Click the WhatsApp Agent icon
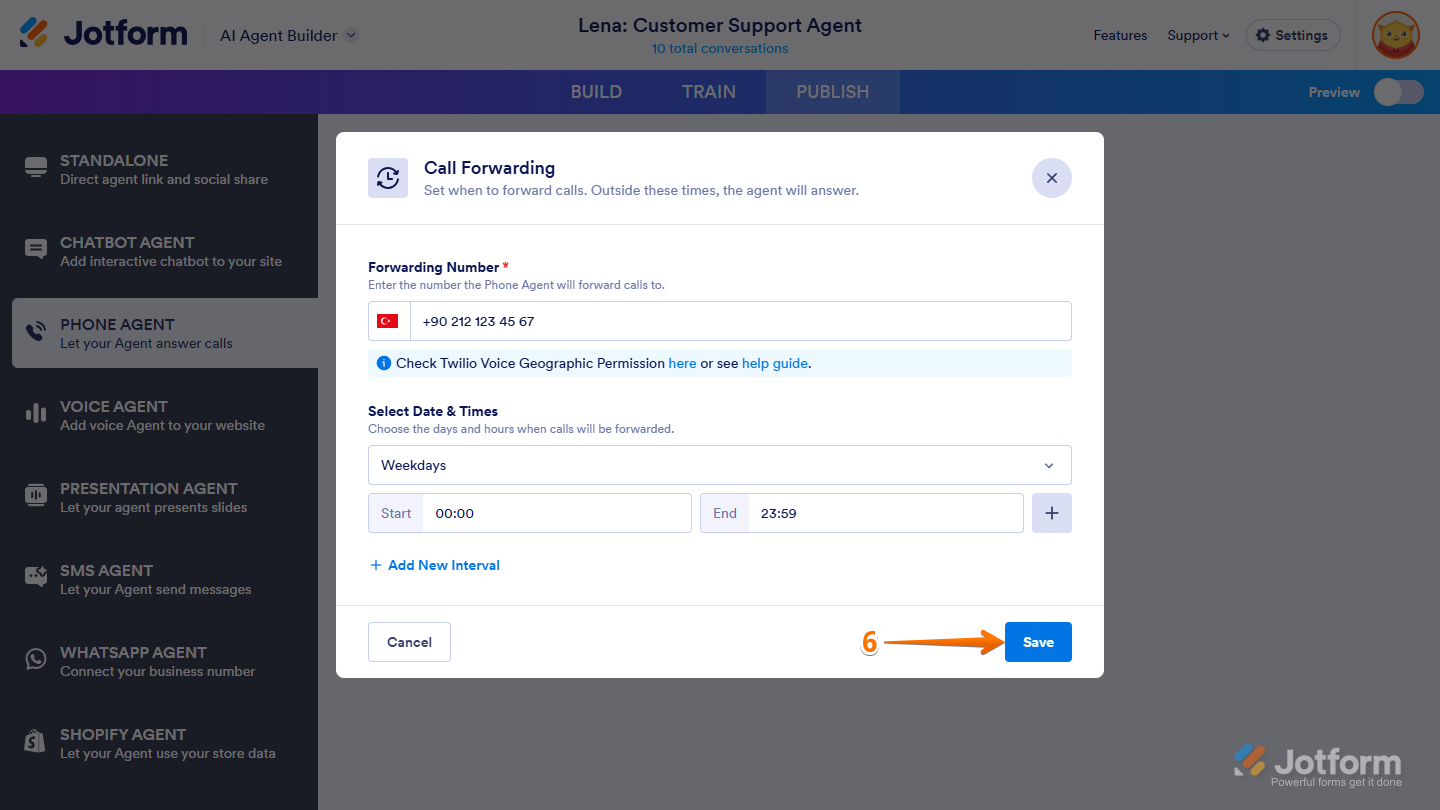Image resolution: width=1440 pixels, height=810 pixels. (x=36, y=661)
